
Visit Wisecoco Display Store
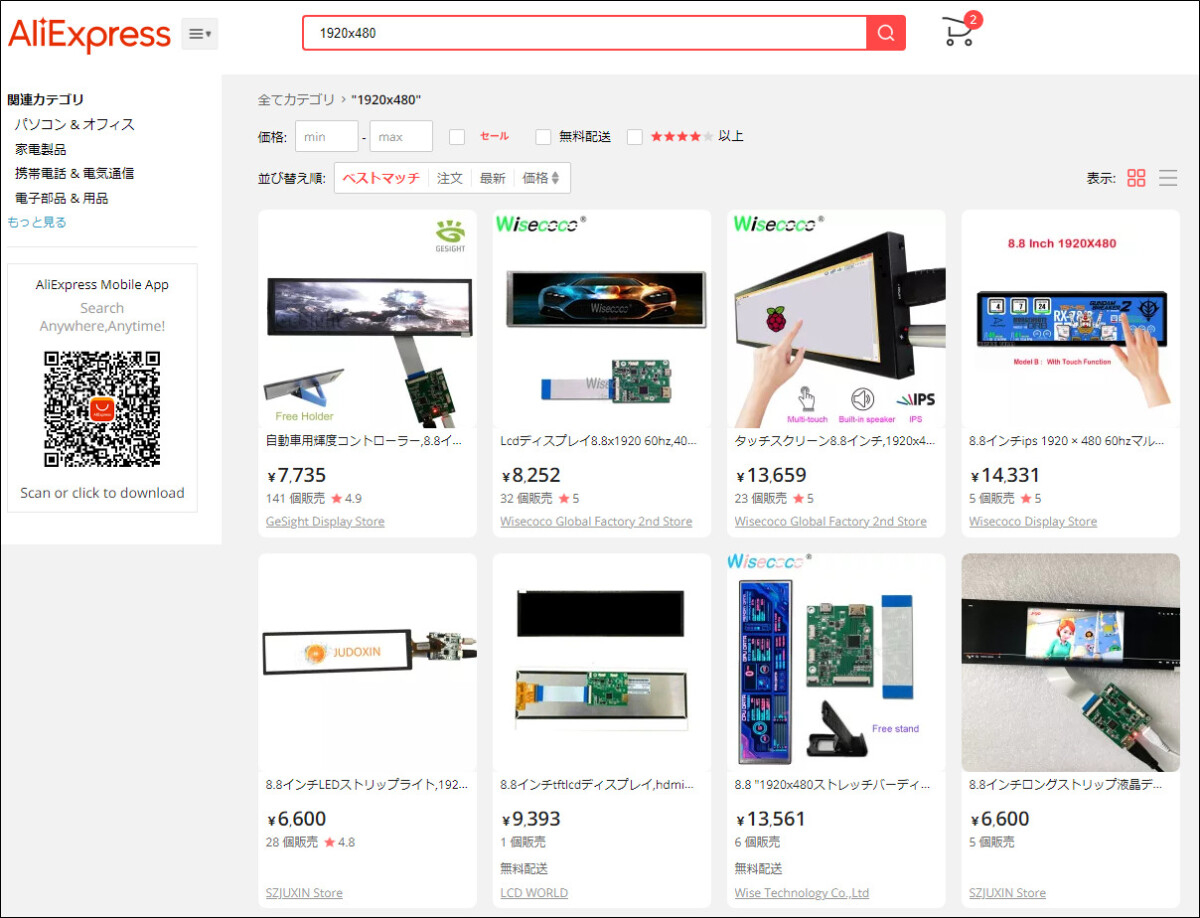pos(1033,521)
